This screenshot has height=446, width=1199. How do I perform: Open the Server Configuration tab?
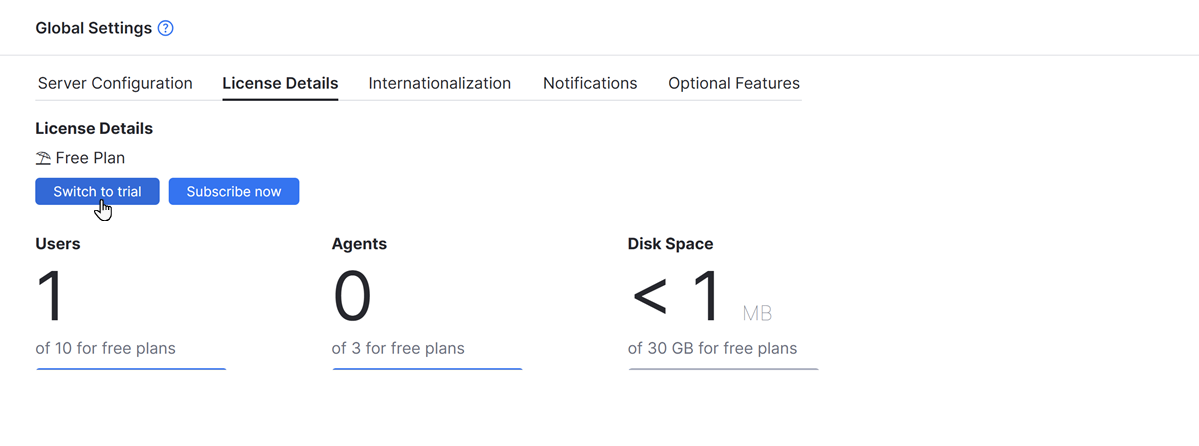tap(115, 84)
